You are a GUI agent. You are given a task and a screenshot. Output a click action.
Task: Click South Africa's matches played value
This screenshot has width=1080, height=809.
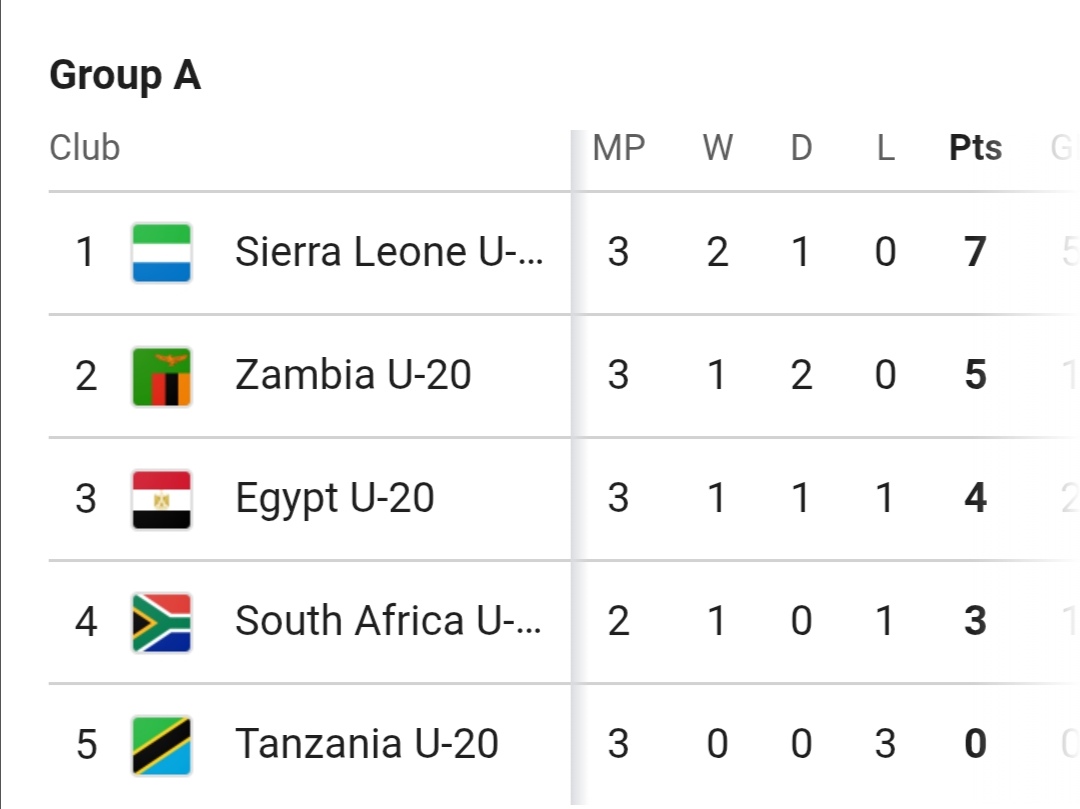coord(618,621)
